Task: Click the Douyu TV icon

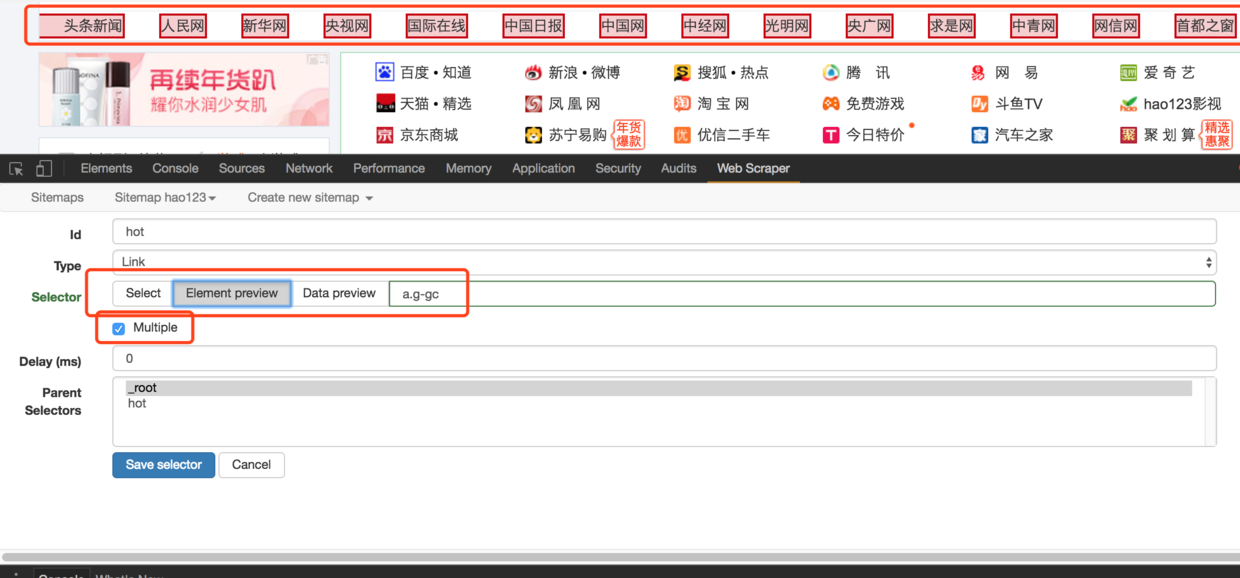Action: pyautogui.click(x=980, y=103)
